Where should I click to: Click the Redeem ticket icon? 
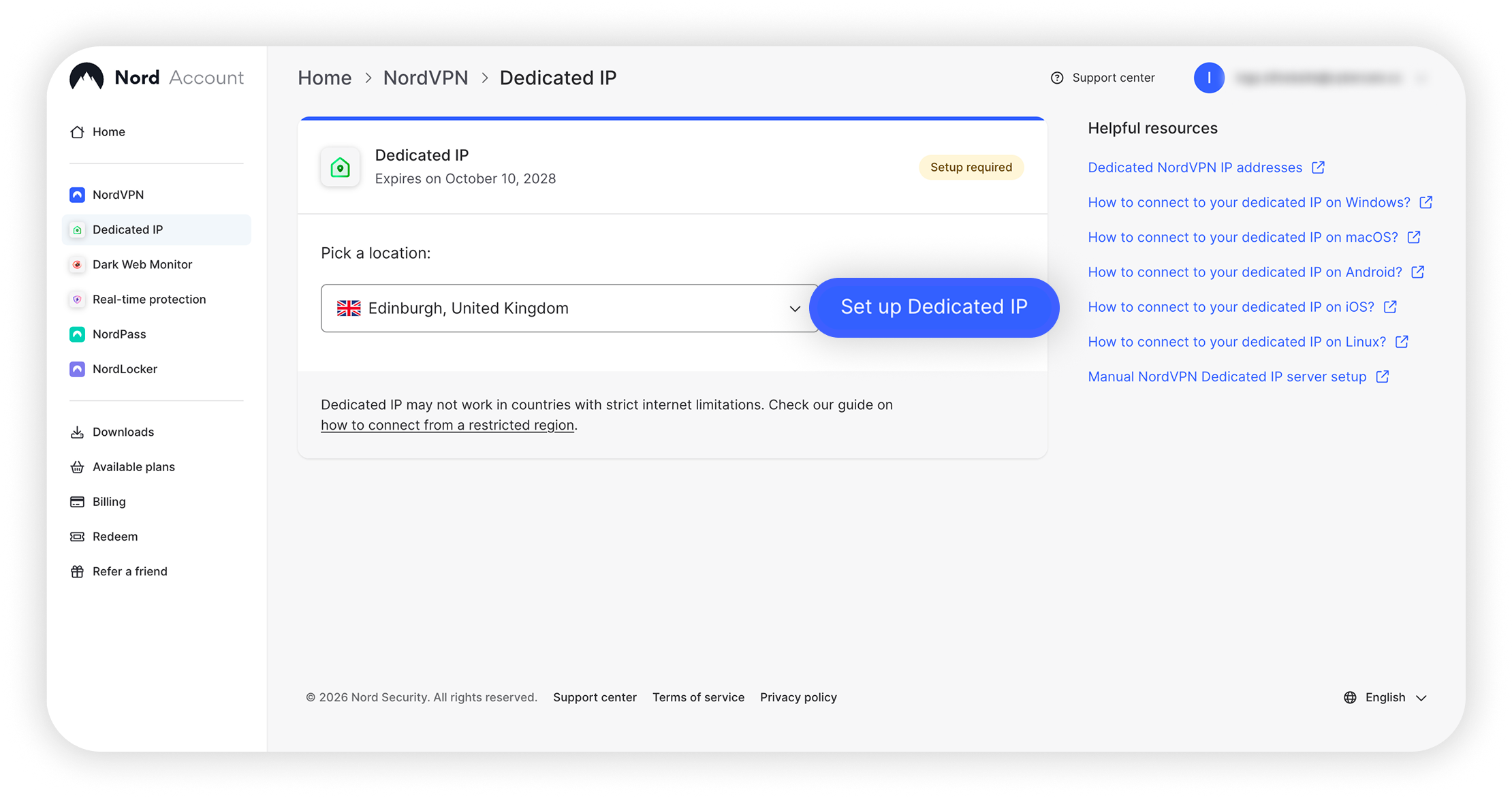(77, 537)
